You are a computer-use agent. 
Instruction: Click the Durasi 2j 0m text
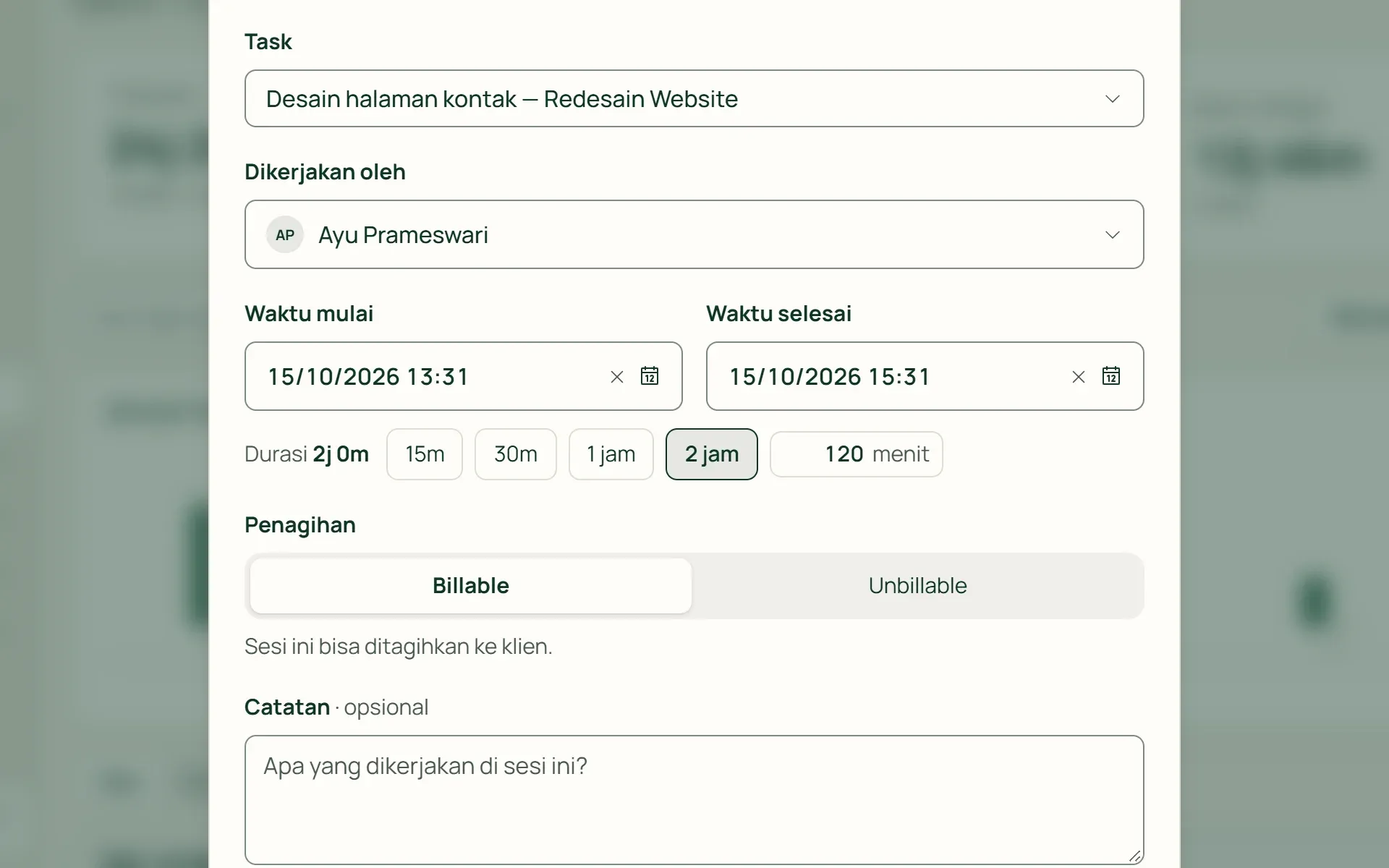pyautogui.click(x=307, y=454)
